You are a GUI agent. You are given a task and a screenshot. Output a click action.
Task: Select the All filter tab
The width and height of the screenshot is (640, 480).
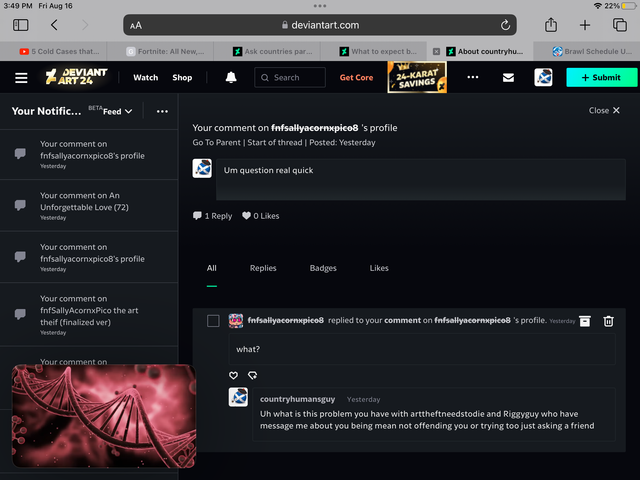coord(211,268)
